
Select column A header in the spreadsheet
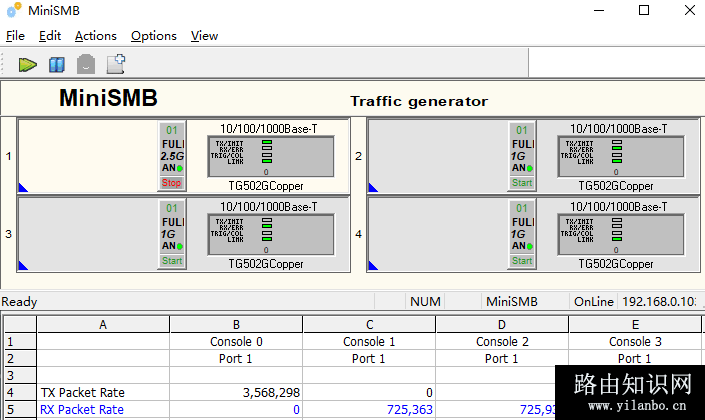(103, 325)
